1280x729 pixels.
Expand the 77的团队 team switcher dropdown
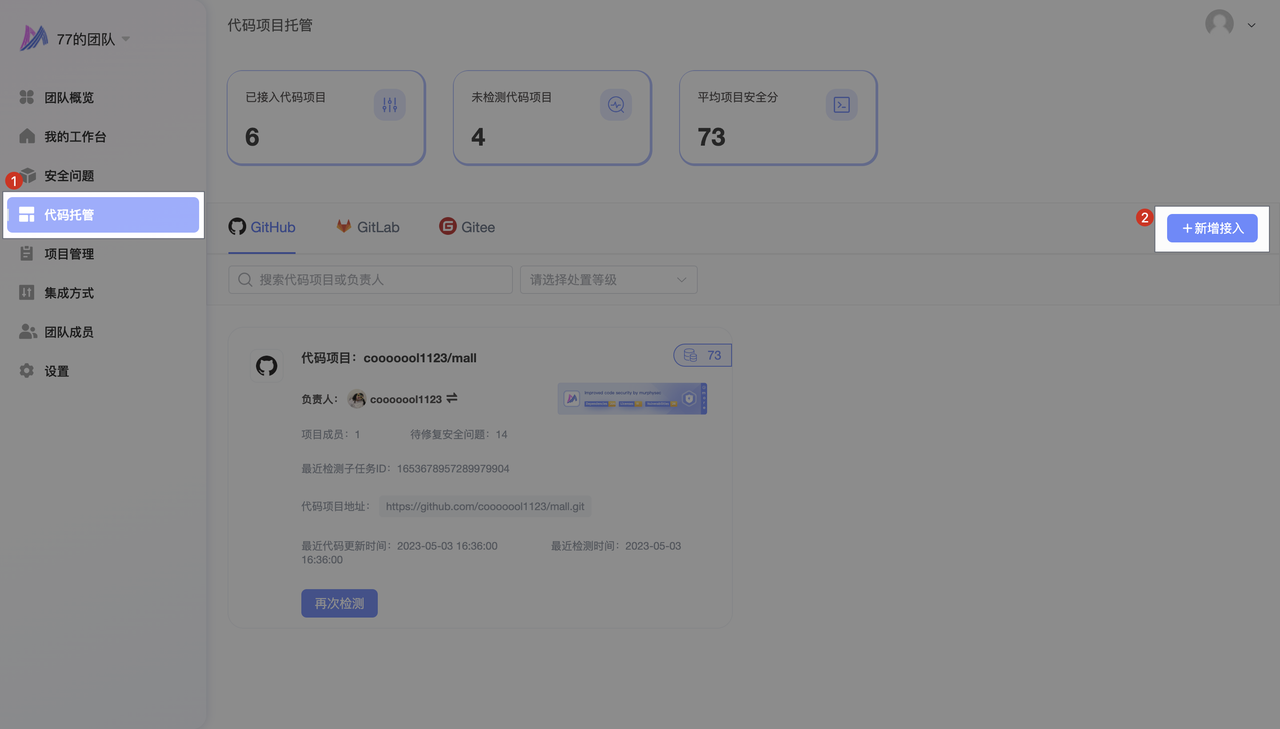coord(126,40)
